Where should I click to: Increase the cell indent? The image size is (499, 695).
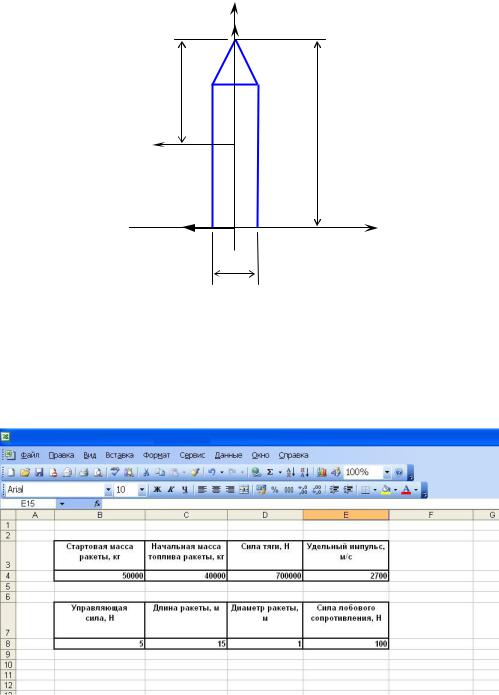[x=348, y=490]
